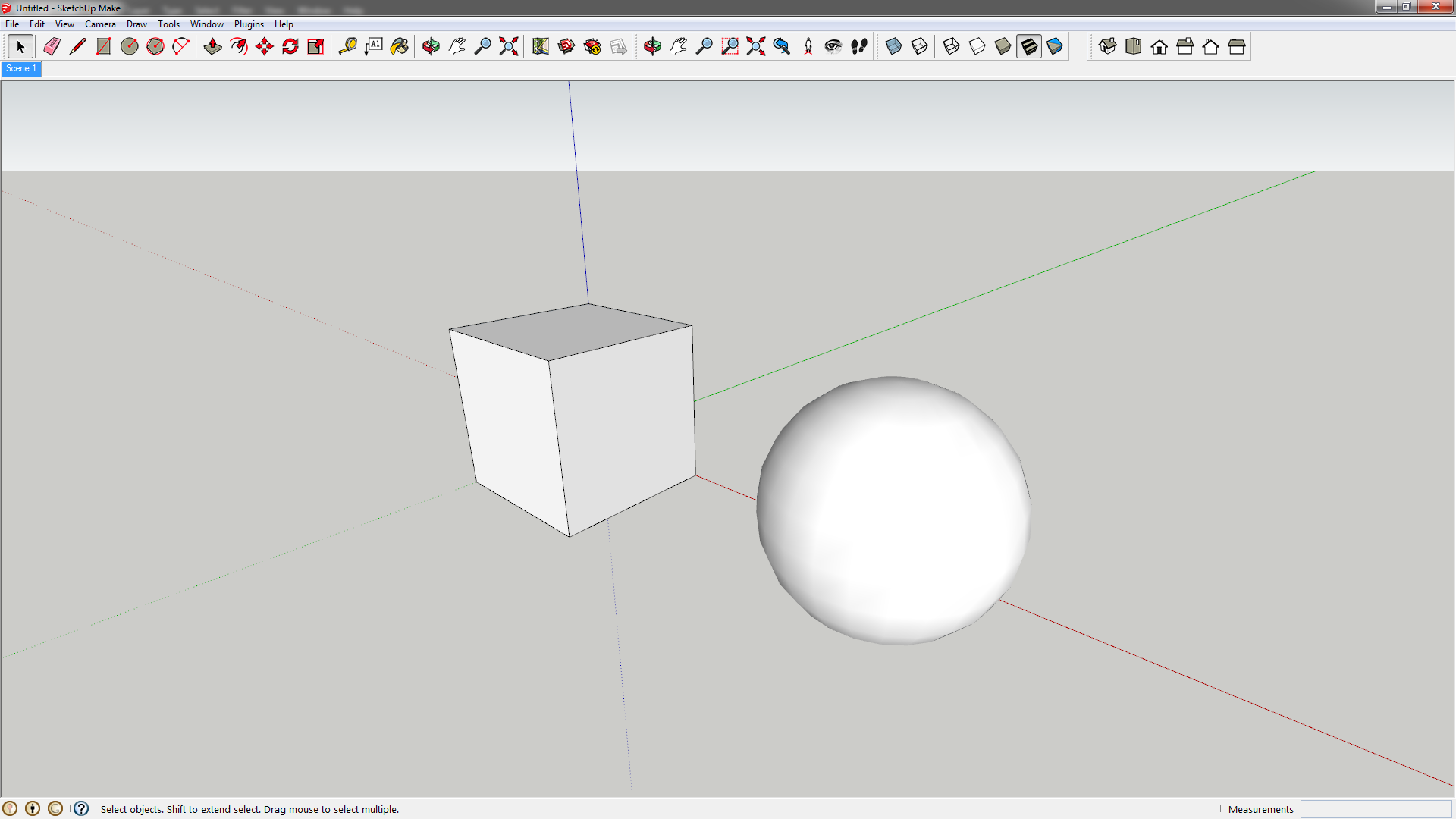Open the Plugins menu
Image resolution: width=1456 pixels, height=819 pixels.
[x=249, y=24]
